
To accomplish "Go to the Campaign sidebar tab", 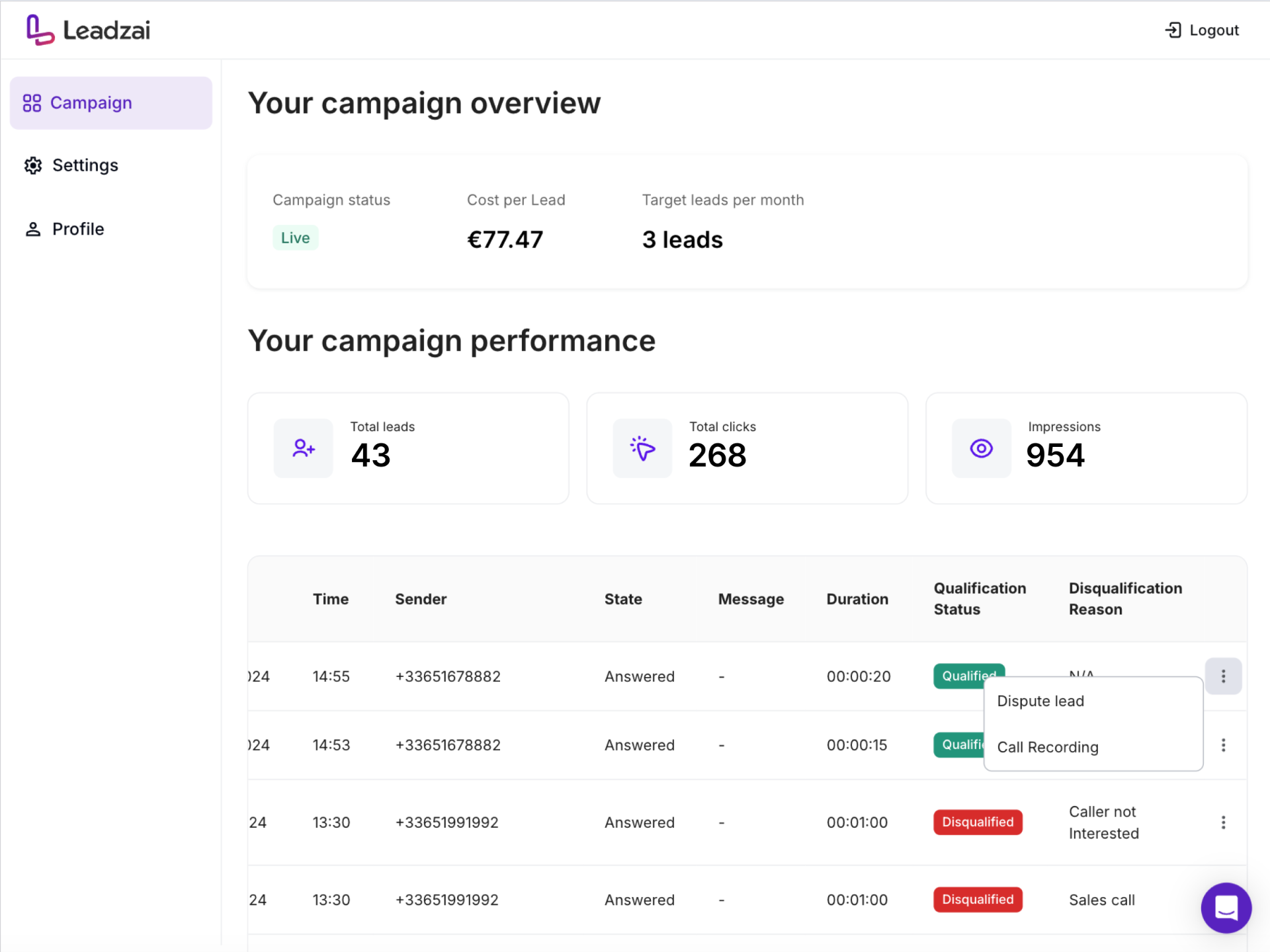I will tap(111, 103).
